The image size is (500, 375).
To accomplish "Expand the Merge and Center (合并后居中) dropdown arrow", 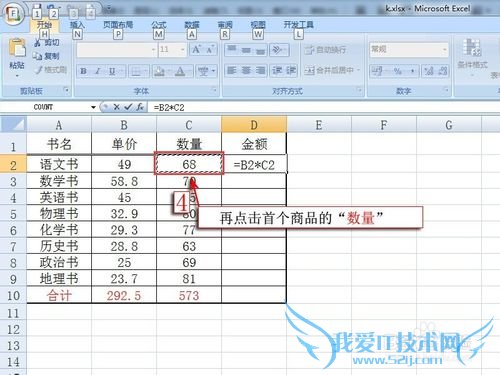I will (x=359, y=70).
